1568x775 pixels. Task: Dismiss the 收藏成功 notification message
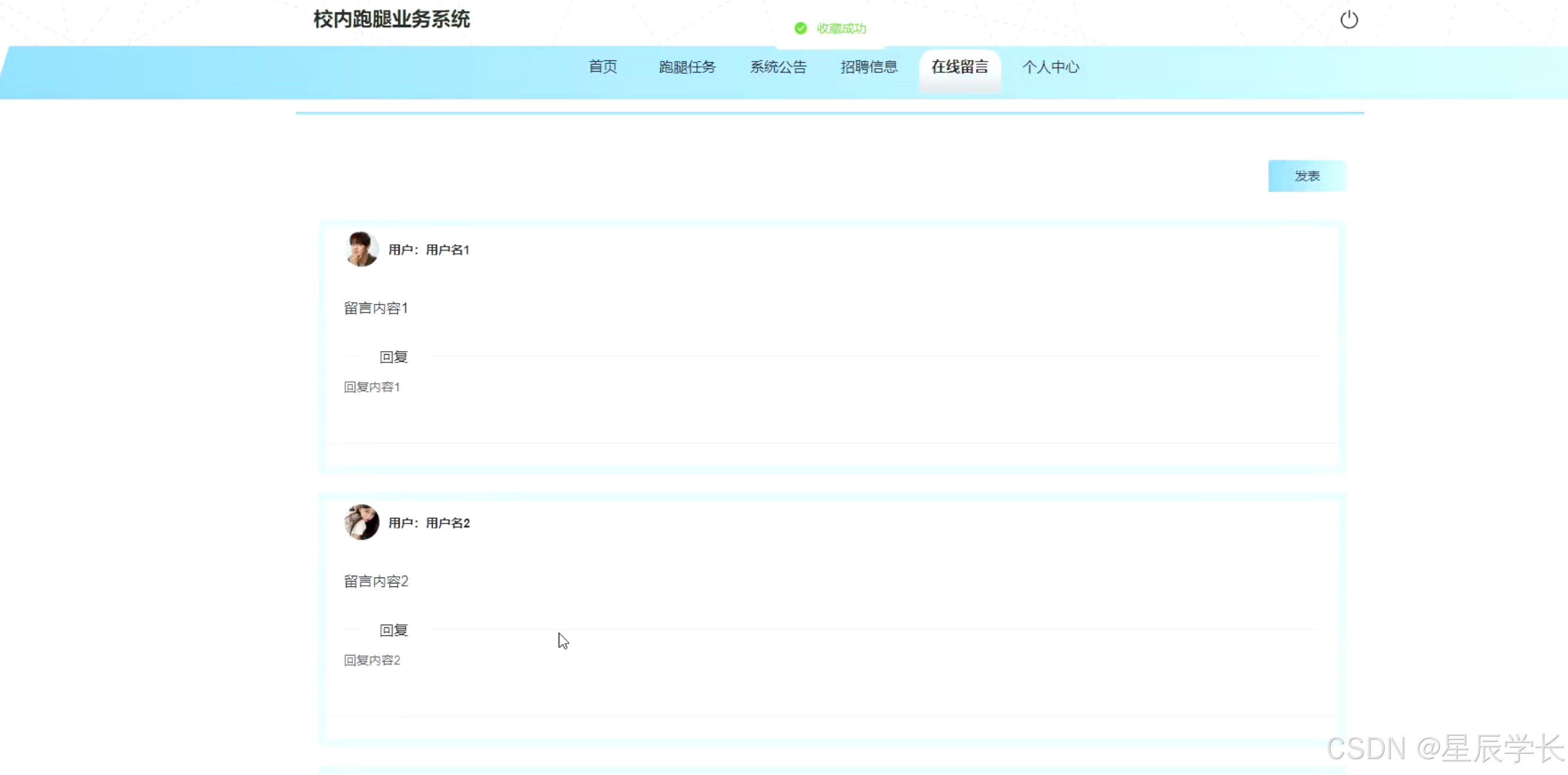[841, 28]
